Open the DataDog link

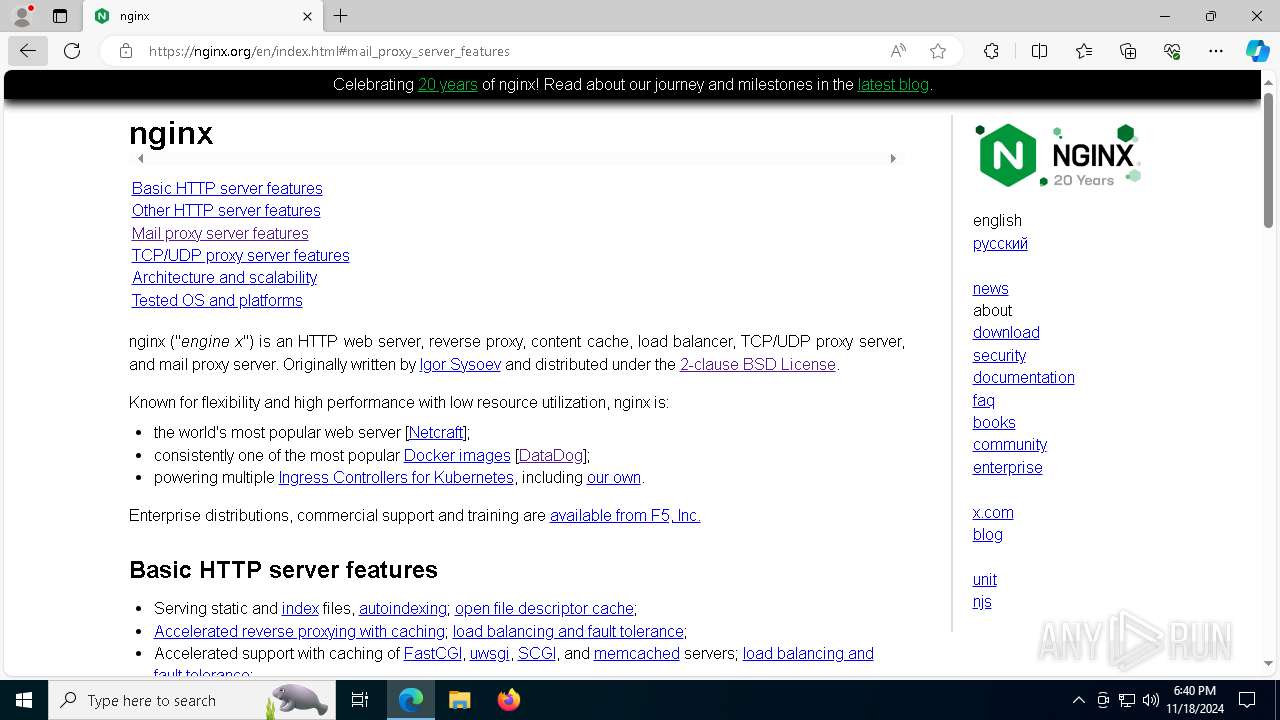click(x=551, y=455)
